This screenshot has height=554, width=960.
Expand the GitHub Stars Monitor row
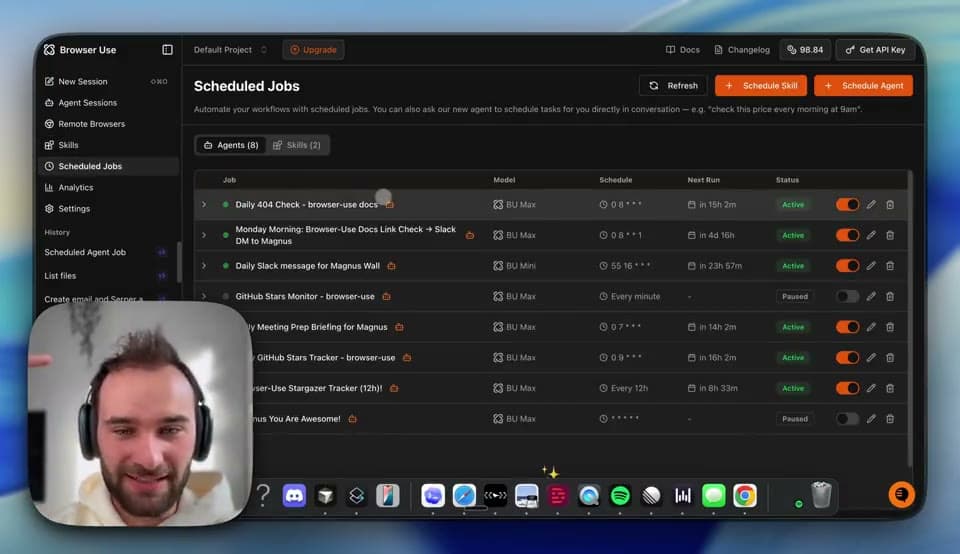tap(204, 296)
